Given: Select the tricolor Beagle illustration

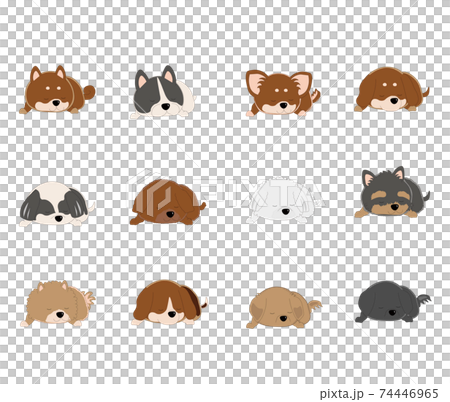Looking at the screenshot, I should 169,303.
